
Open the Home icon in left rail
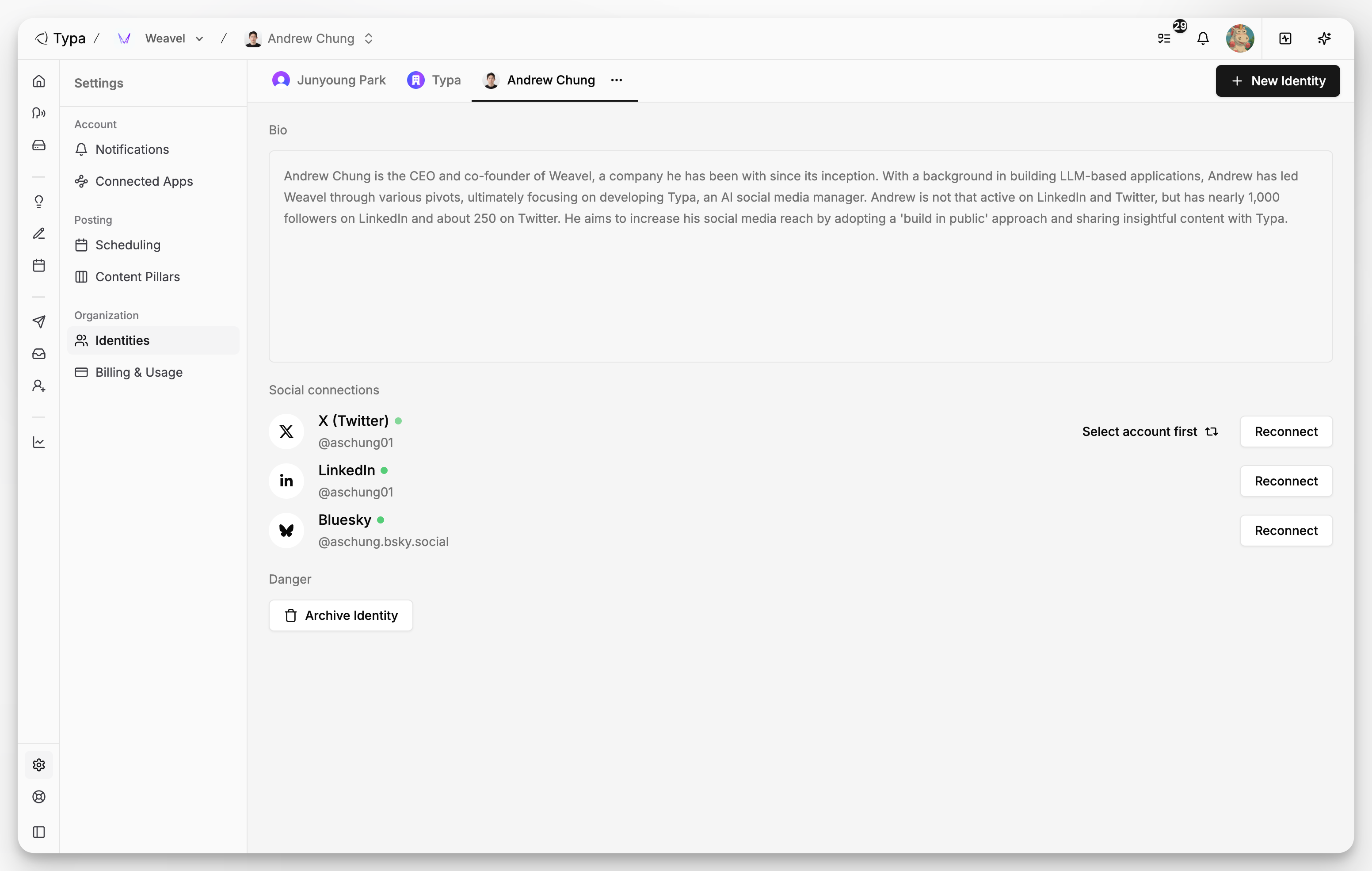(39, 81)
